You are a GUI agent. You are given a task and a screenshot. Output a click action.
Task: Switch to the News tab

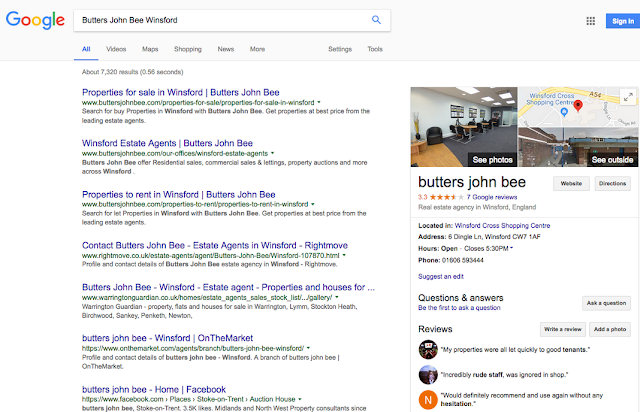pyautogui.click(x=226, y=49)
